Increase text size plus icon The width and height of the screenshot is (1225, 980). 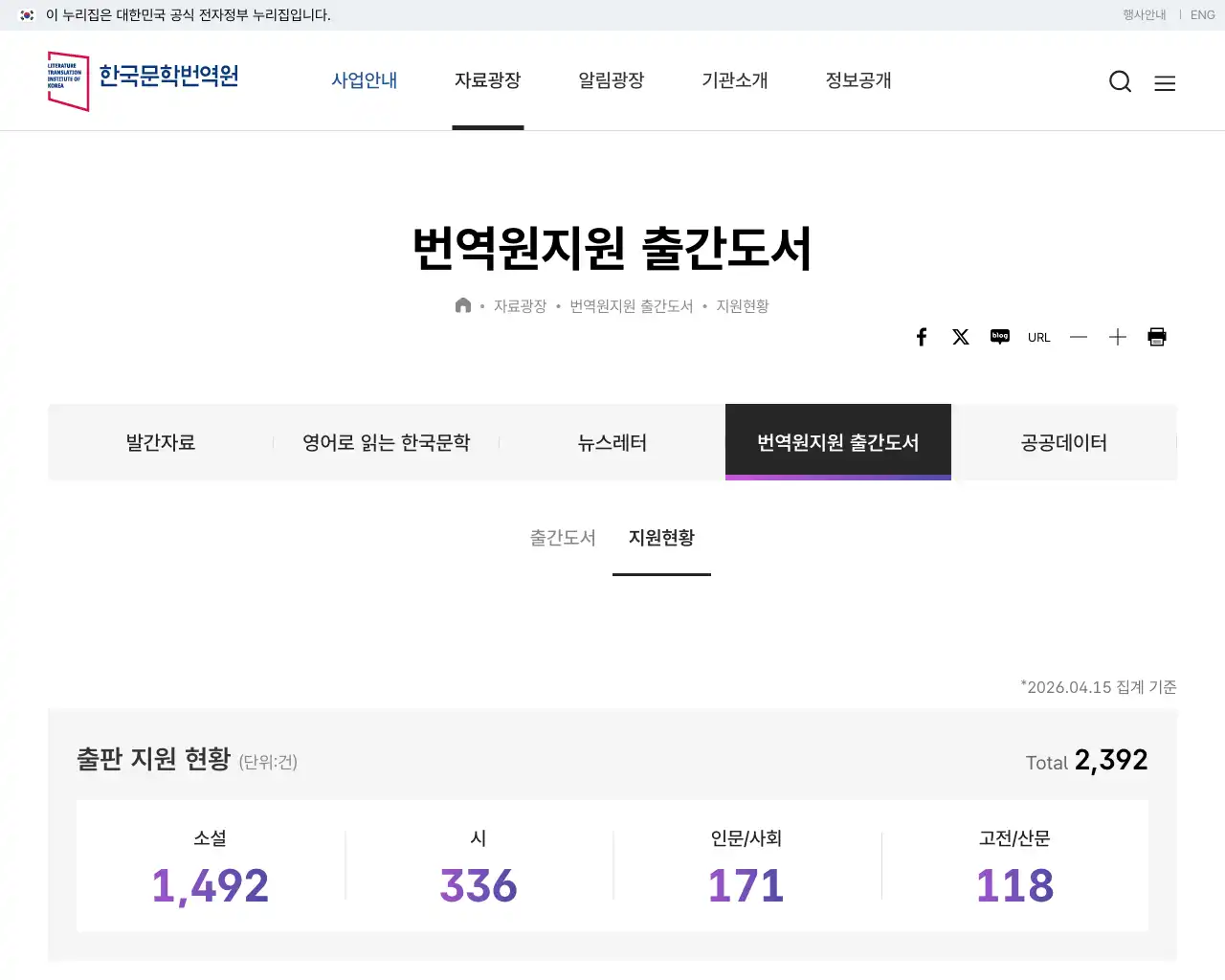[x=1118, y=337]
